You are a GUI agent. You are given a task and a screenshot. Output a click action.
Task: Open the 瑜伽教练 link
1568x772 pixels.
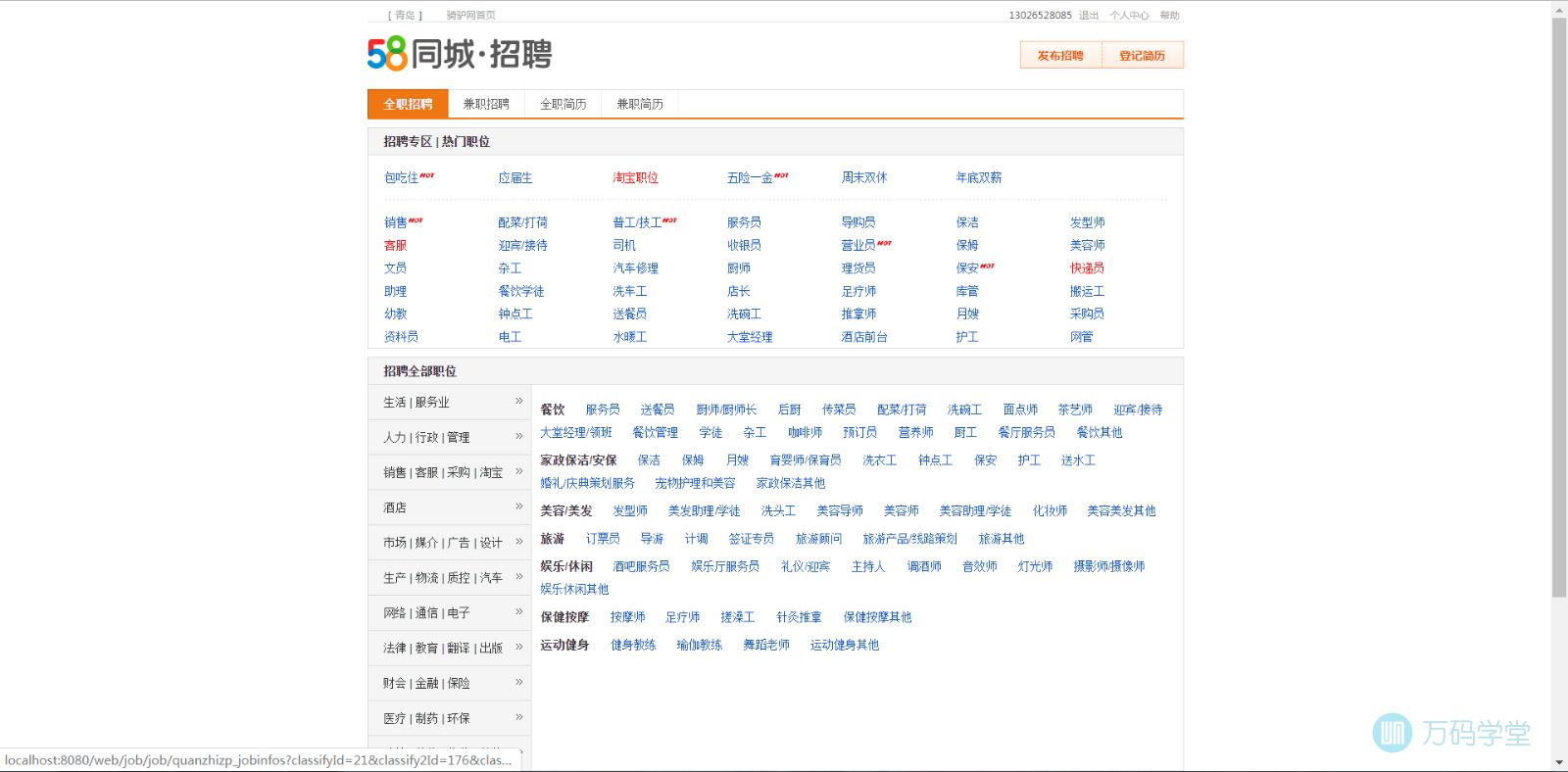pyautogui.click(x=700, y=645)
